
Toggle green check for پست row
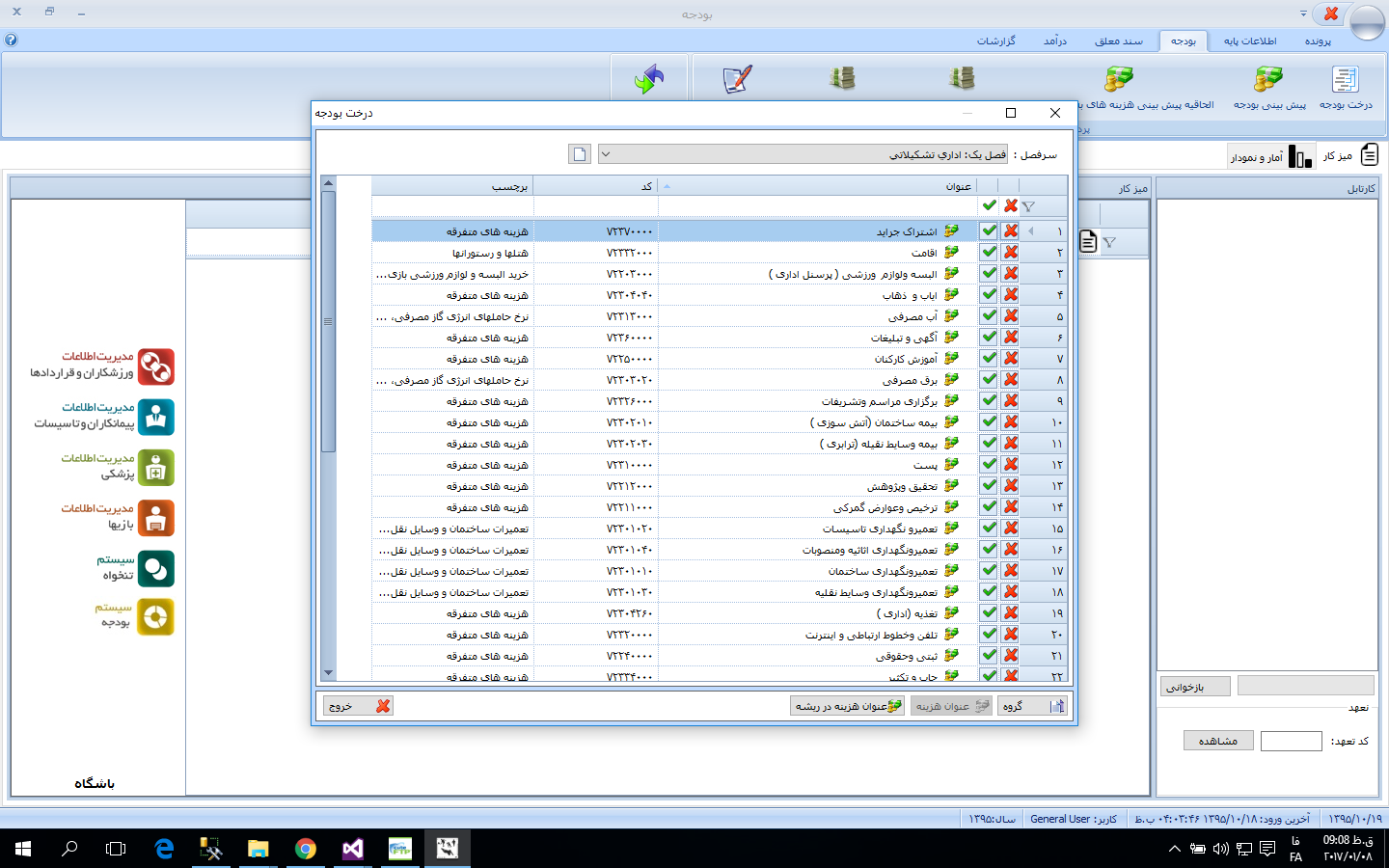click(989, 465)
